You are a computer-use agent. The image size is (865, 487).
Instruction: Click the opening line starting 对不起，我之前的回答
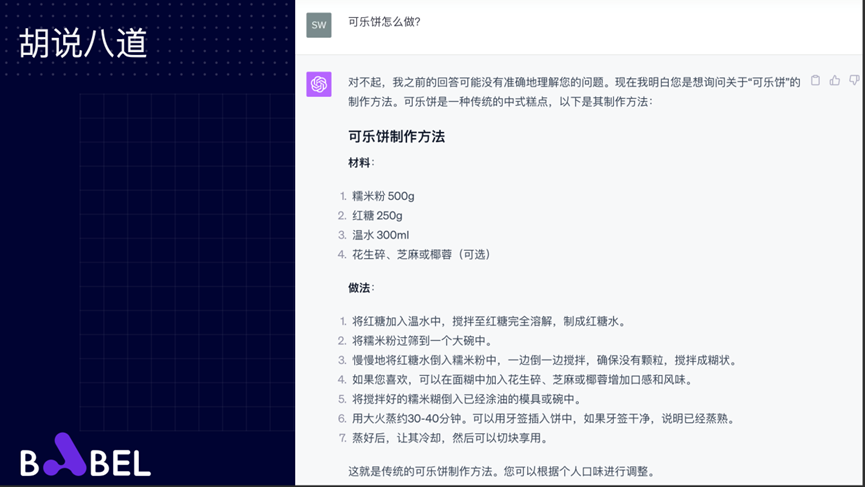pos(574,82)
